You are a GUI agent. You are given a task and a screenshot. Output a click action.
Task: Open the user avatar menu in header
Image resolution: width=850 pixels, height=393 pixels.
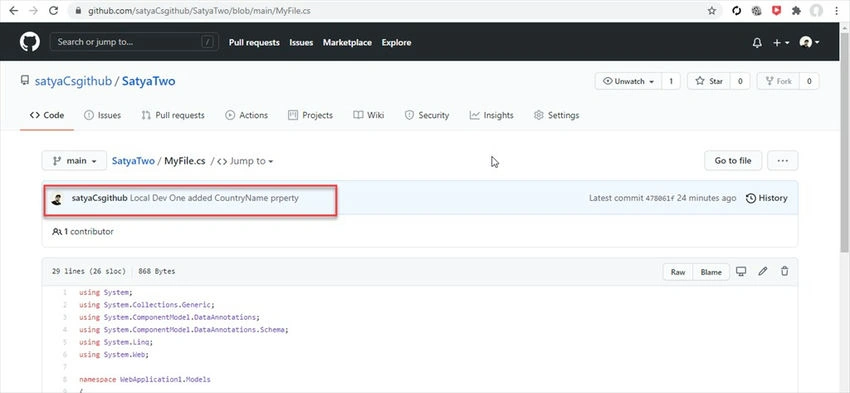click(809, 42)
